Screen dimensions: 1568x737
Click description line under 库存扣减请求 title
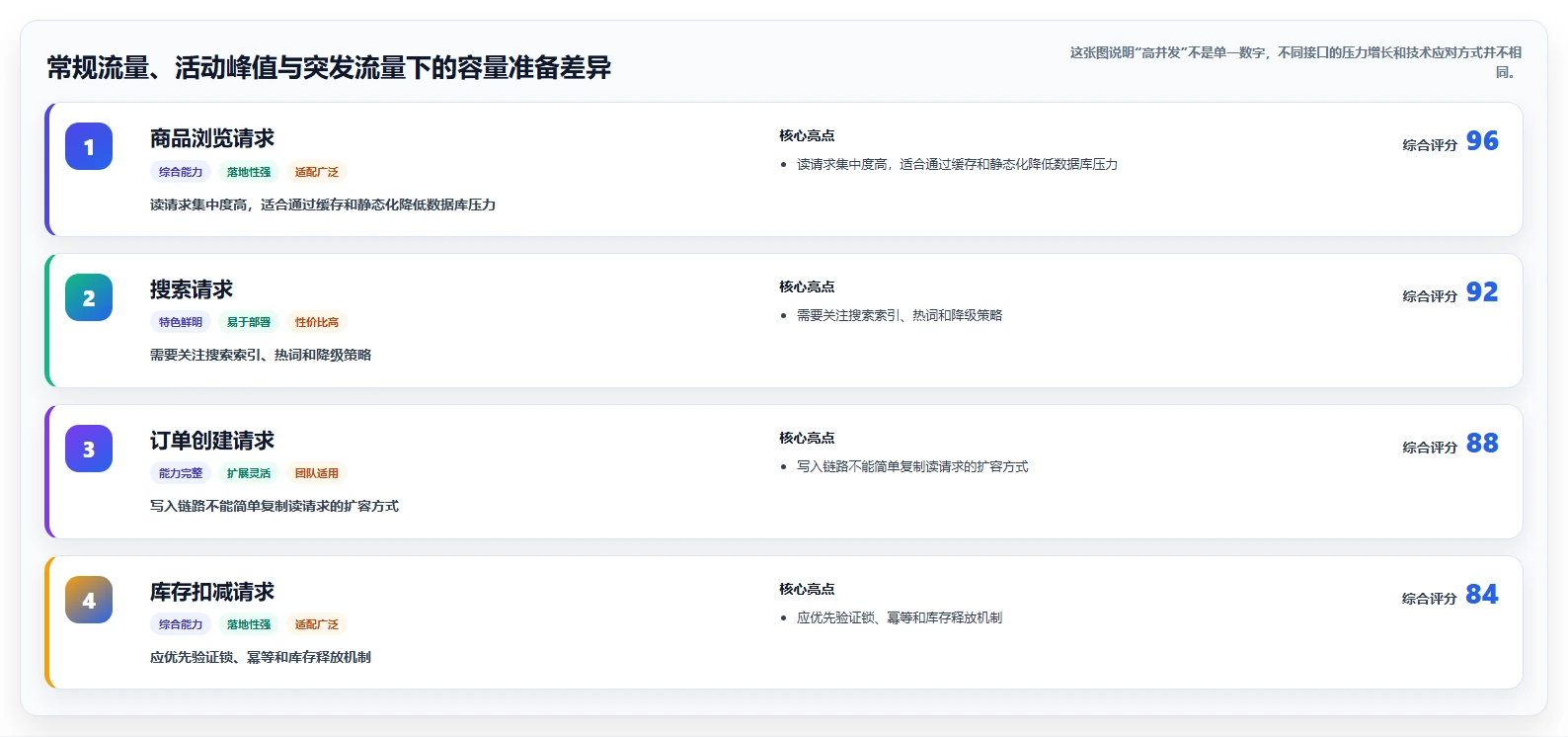(x=261, y=657)
